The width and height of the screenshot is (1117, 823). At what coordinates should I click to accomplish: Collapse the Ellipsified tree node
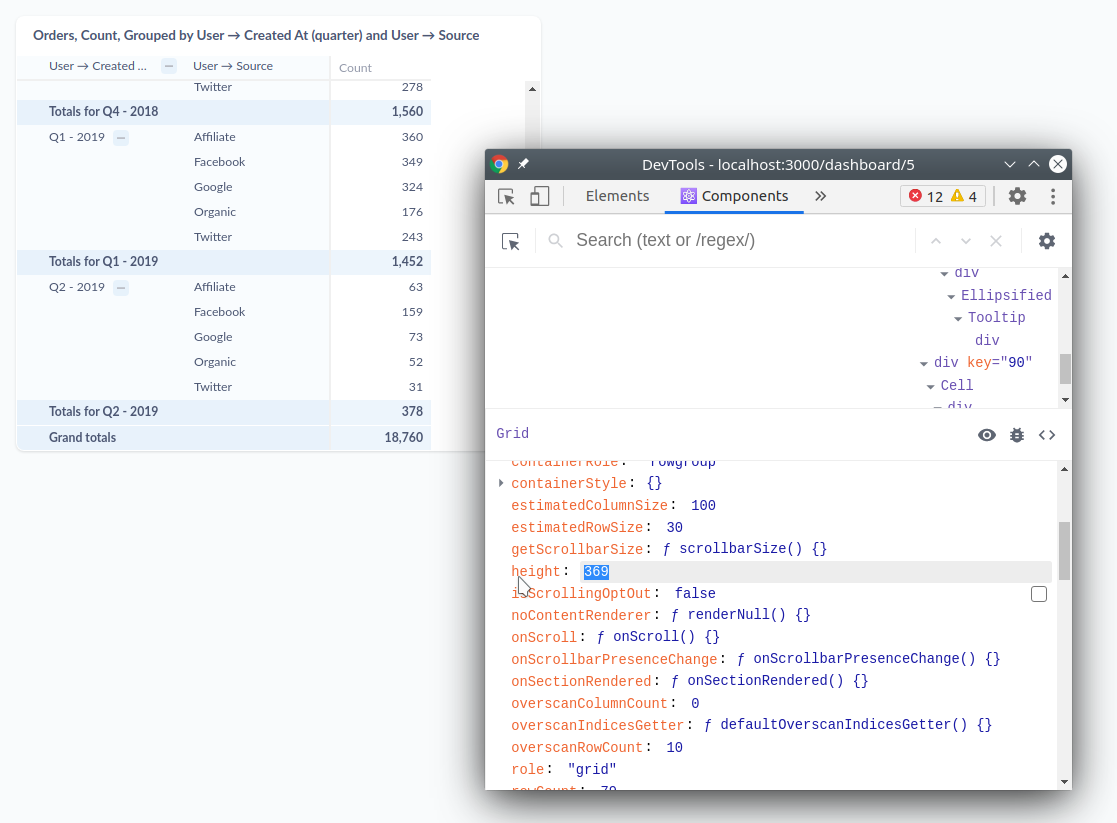point(949,295)
